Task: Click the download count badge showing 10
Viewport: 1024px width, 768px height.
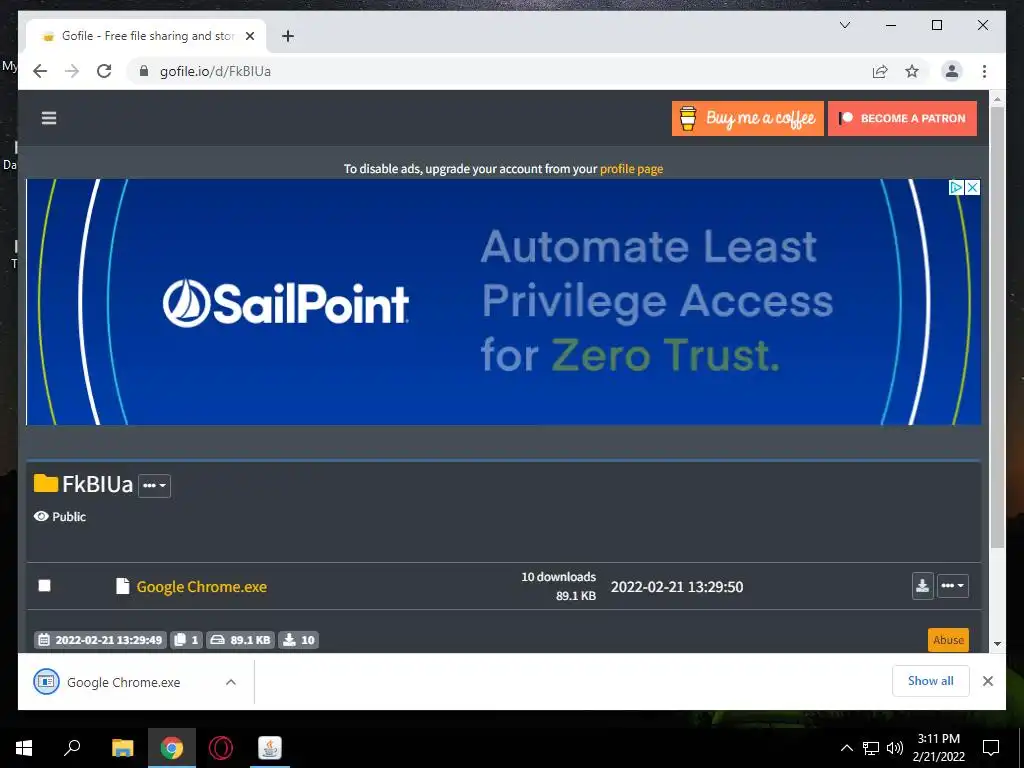Action: click(298, 640)
